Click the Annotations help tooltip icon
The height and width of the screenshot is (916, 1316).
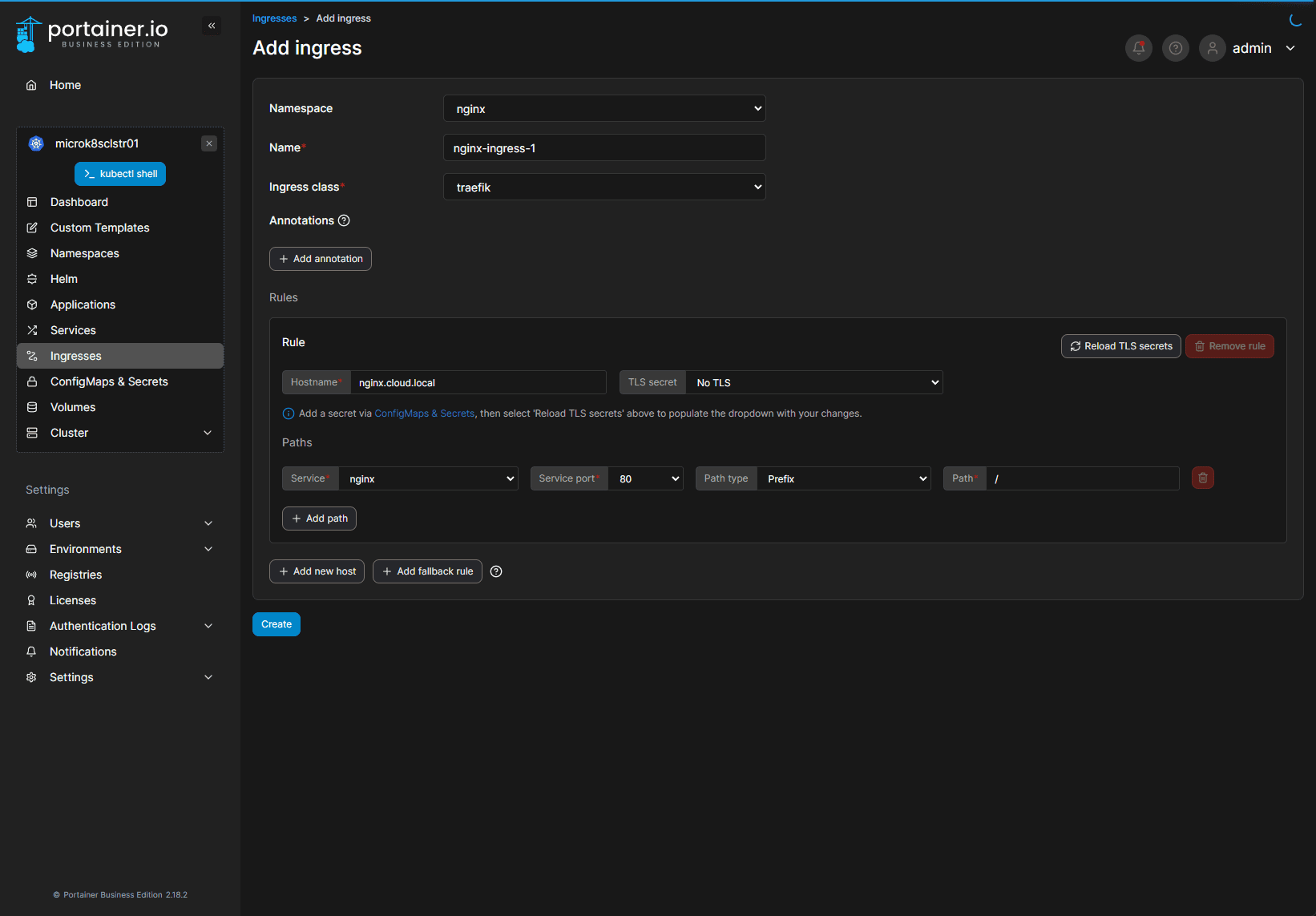point(344,220)
